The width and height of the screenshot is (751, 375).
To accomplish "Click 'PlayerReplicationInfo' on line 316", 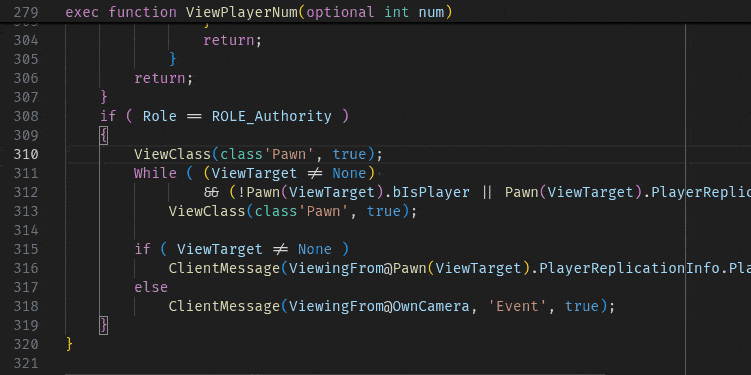I will pyautogui.click(x=630, y=268).
